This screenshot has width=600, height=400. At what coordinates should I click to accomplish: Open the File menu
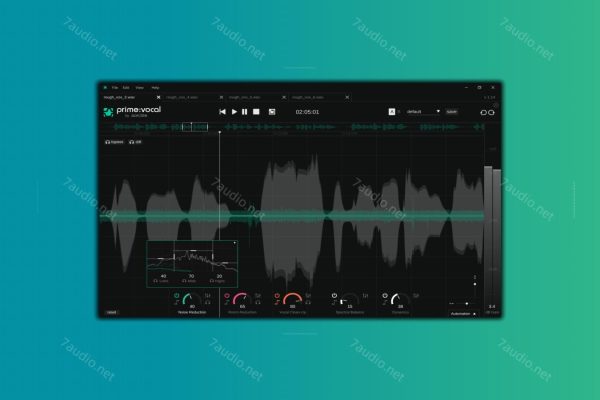115,88
